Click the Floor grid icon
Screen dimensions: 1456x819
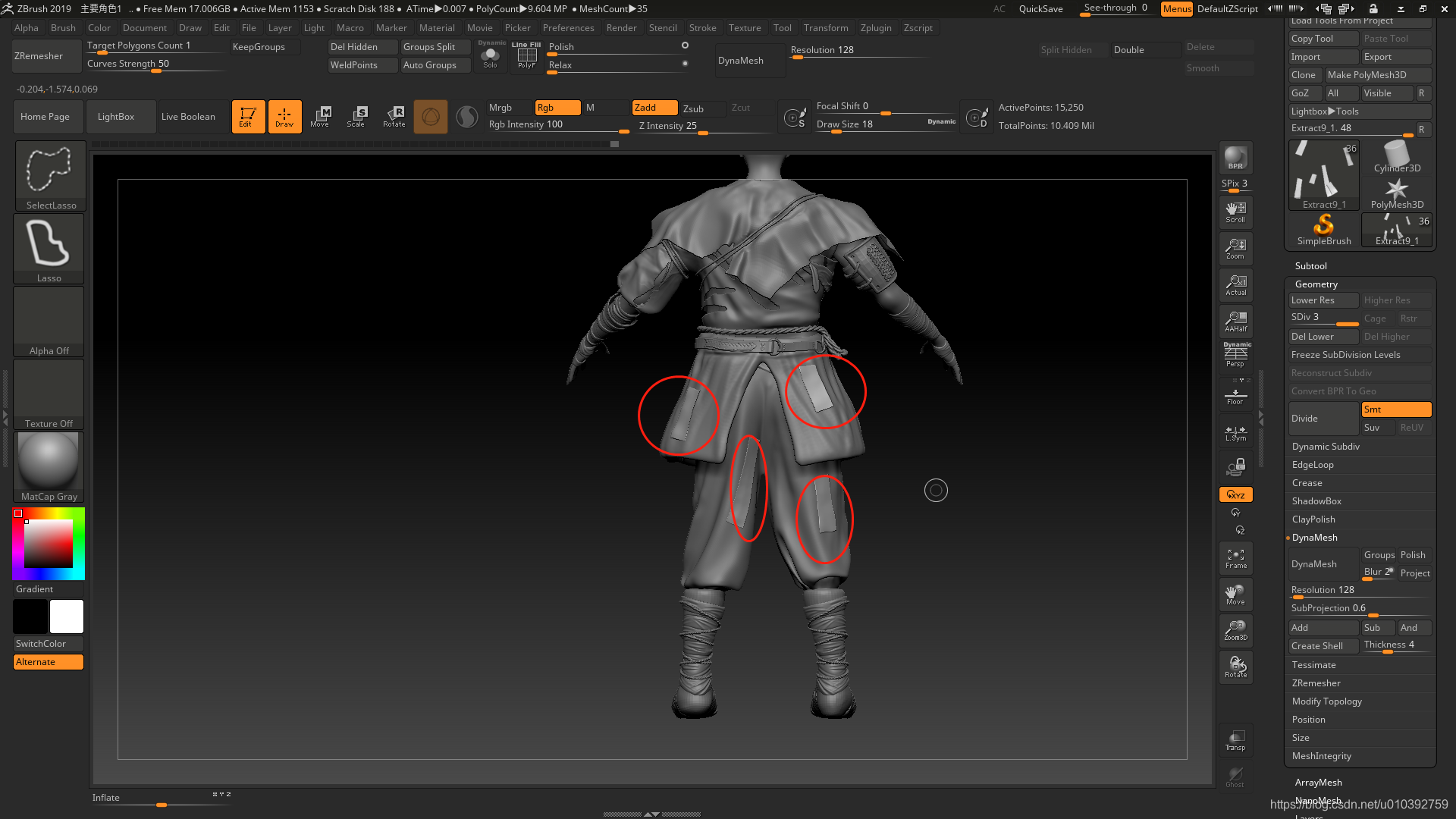[1235, 396]
